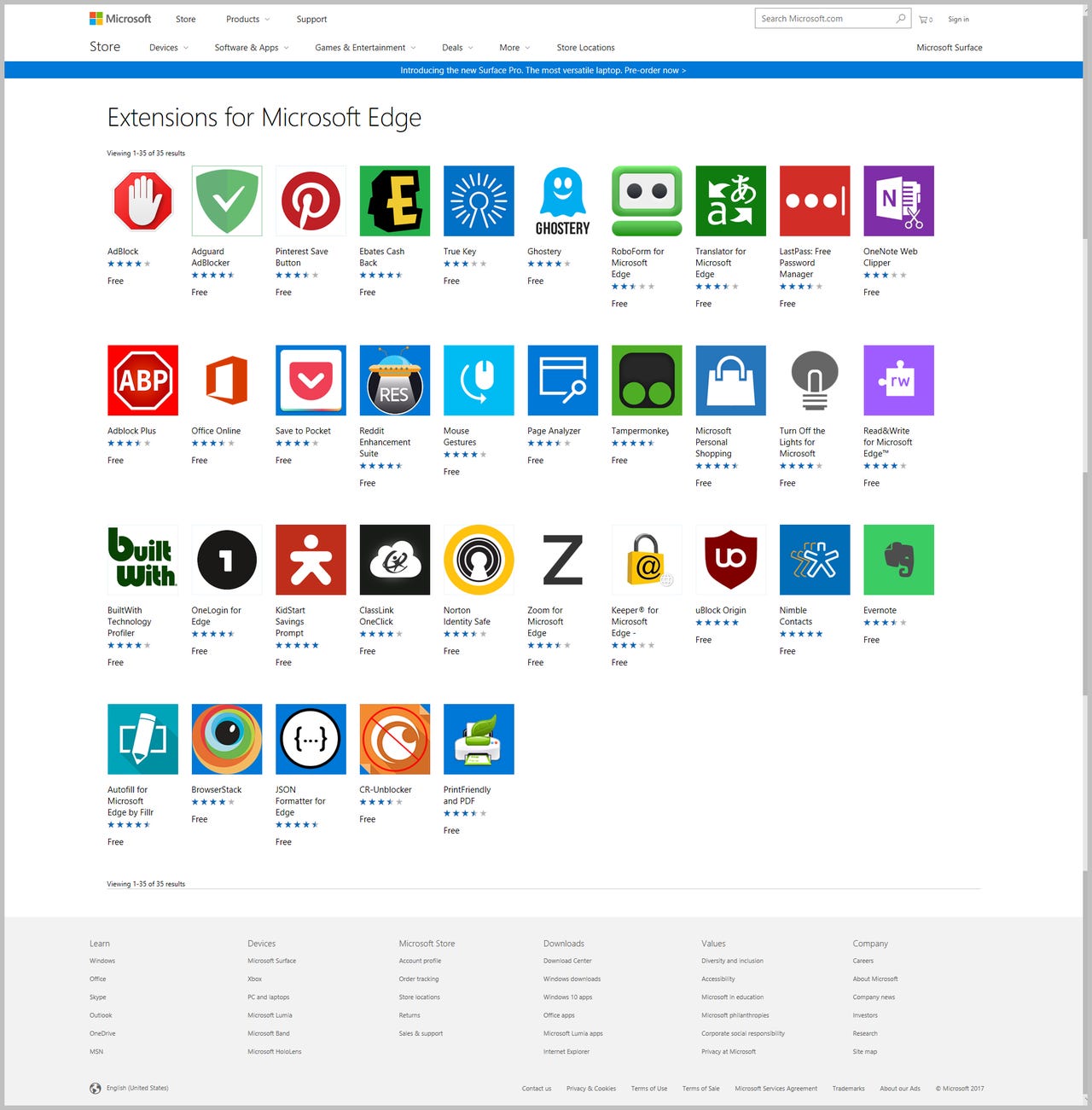Open the LastPass Free Password Manager extension
The width and height of the screenshot is (1092, 1110).
coord(814,201)
